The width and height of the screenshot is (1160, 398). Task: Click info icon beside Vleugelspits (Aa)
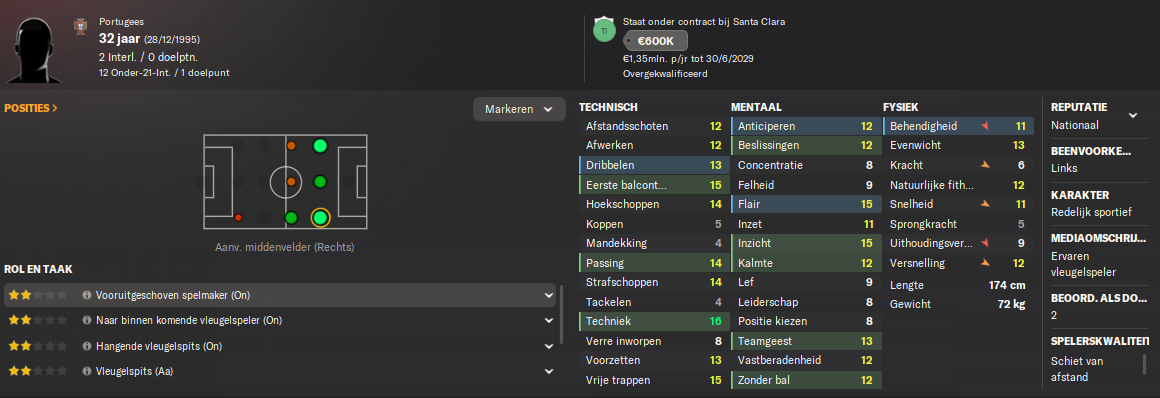pos(87,371)
